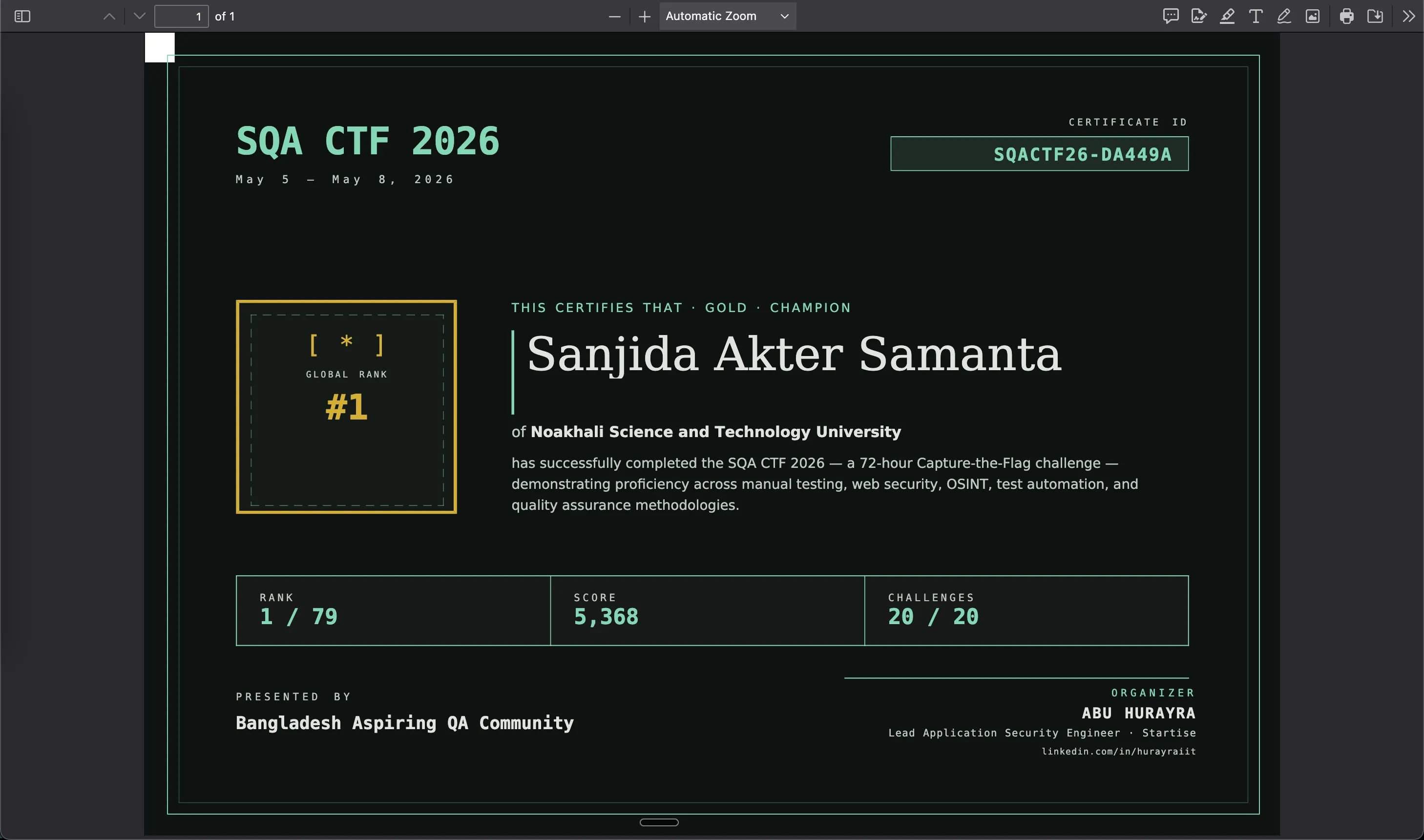
Task: Click the name Sanjida Akter Samanta
Action: pyautogui.click(x=794, y=355)
